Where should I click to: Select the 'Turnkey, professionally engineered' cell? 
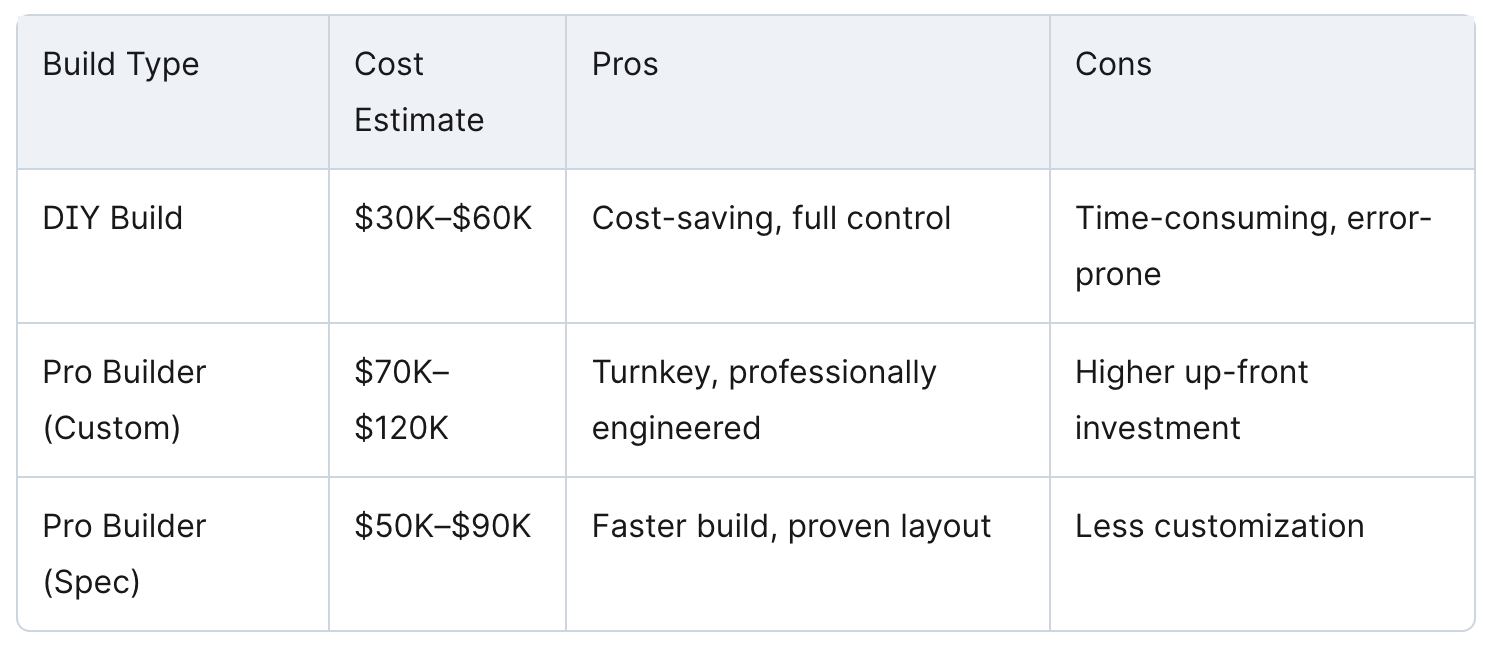764,400
